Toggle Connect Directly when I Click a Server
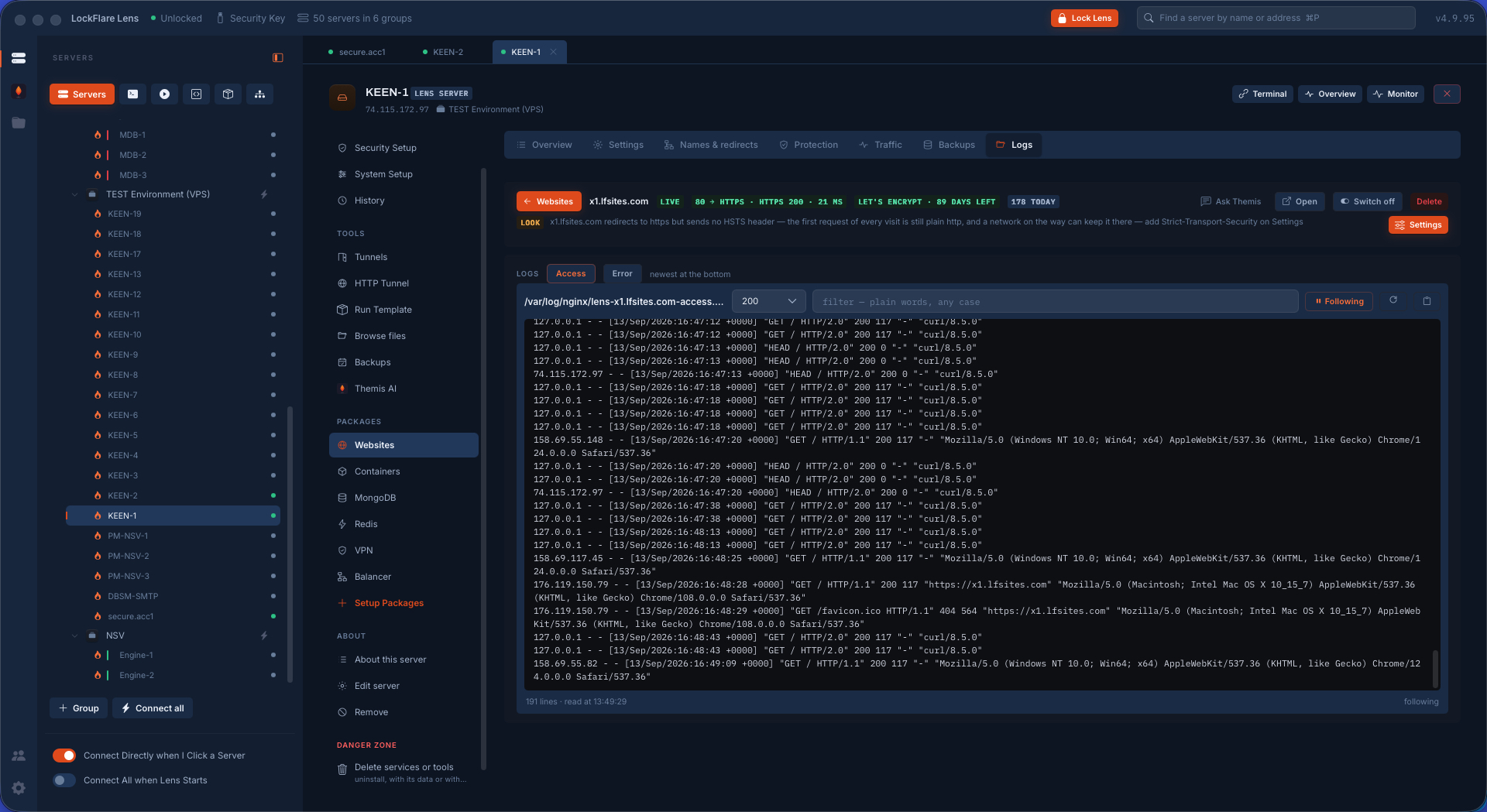The image size is (1487, 812). pos(64,755)
